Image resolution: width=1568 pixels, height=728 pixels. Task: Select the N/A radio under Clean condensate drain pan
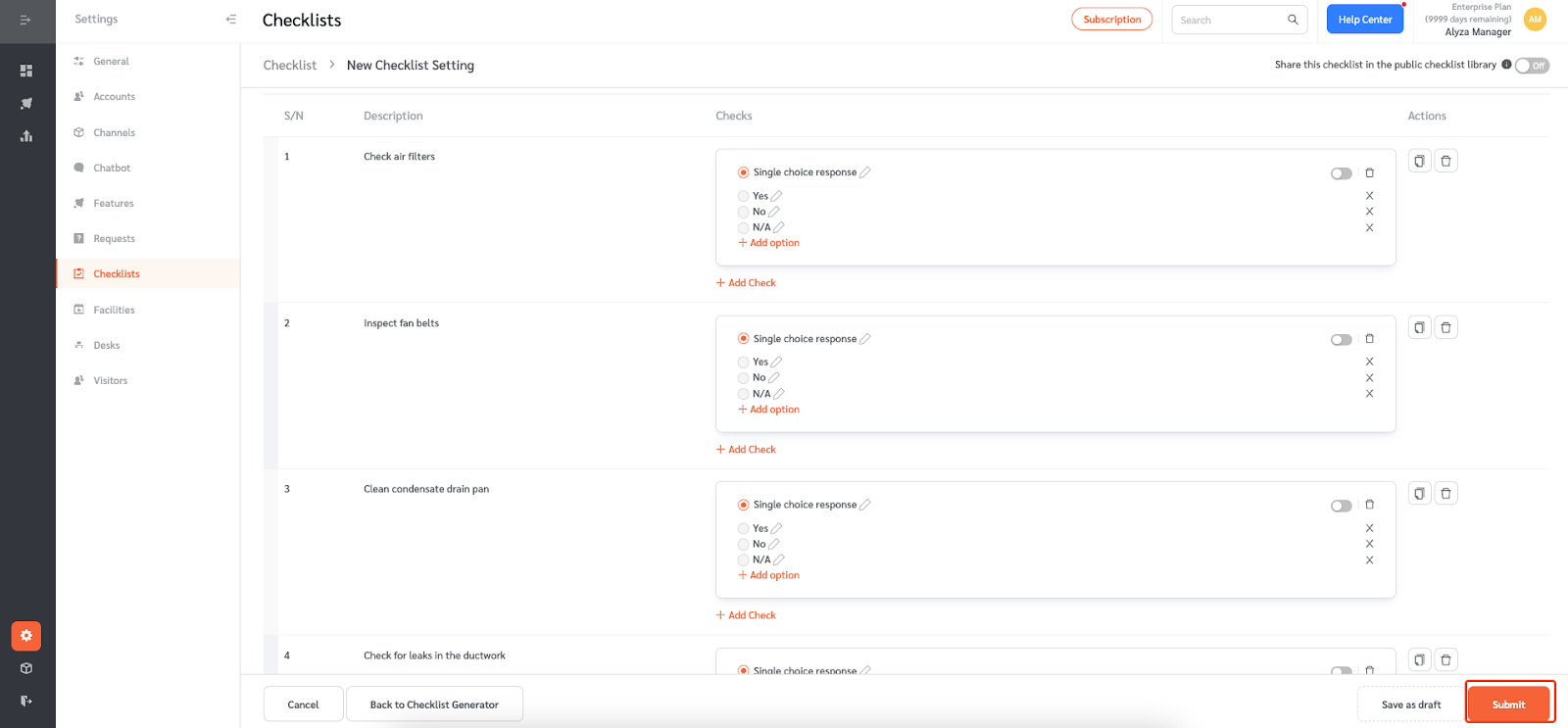[744, 560]
